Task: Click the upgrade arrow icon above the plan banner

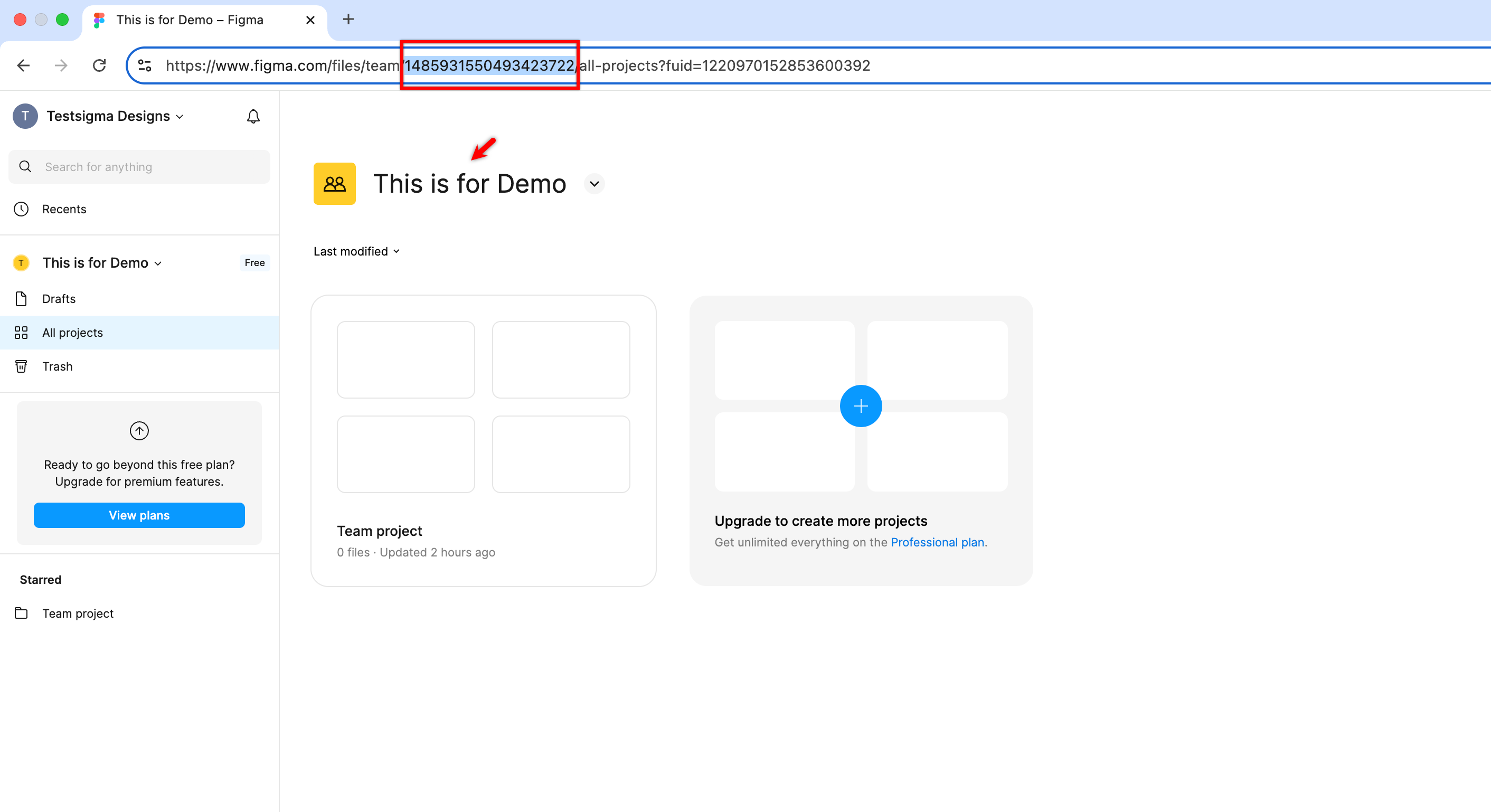Action: tap(139, 431)
